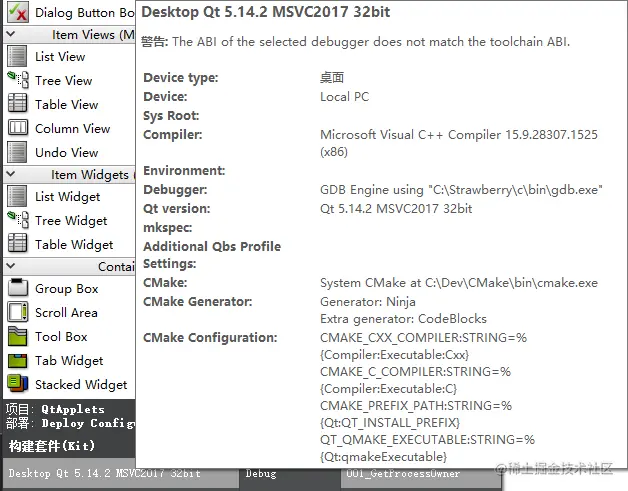Click the QT_QMAKE_EXECUTABLE configuration line
This screenshot has width=628, height=491.
click(427, 448)
